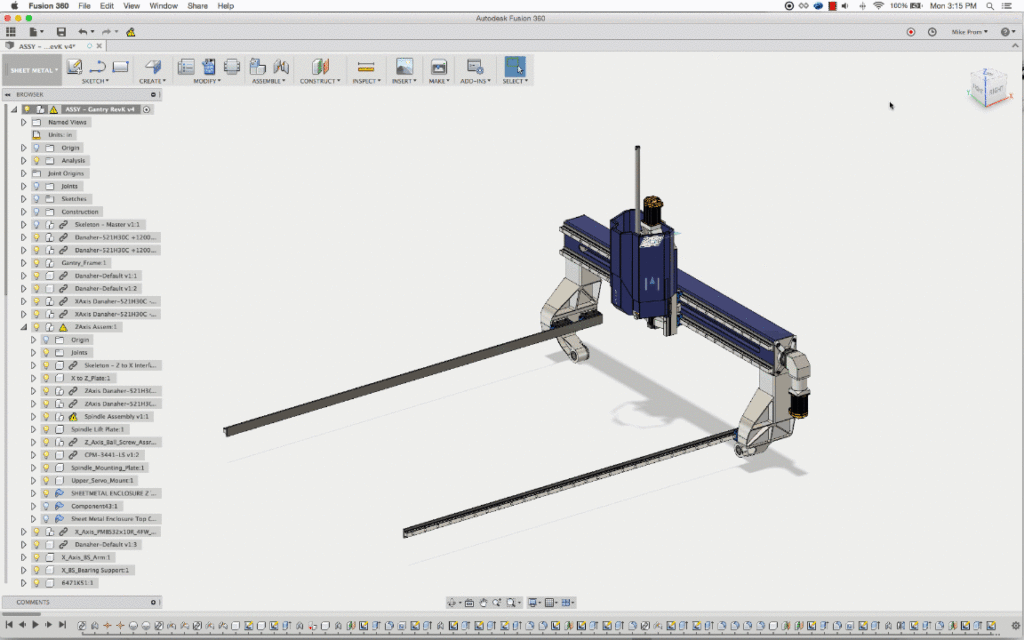Select the Zoom window tool in navigation bar

[x=511, y=603]
